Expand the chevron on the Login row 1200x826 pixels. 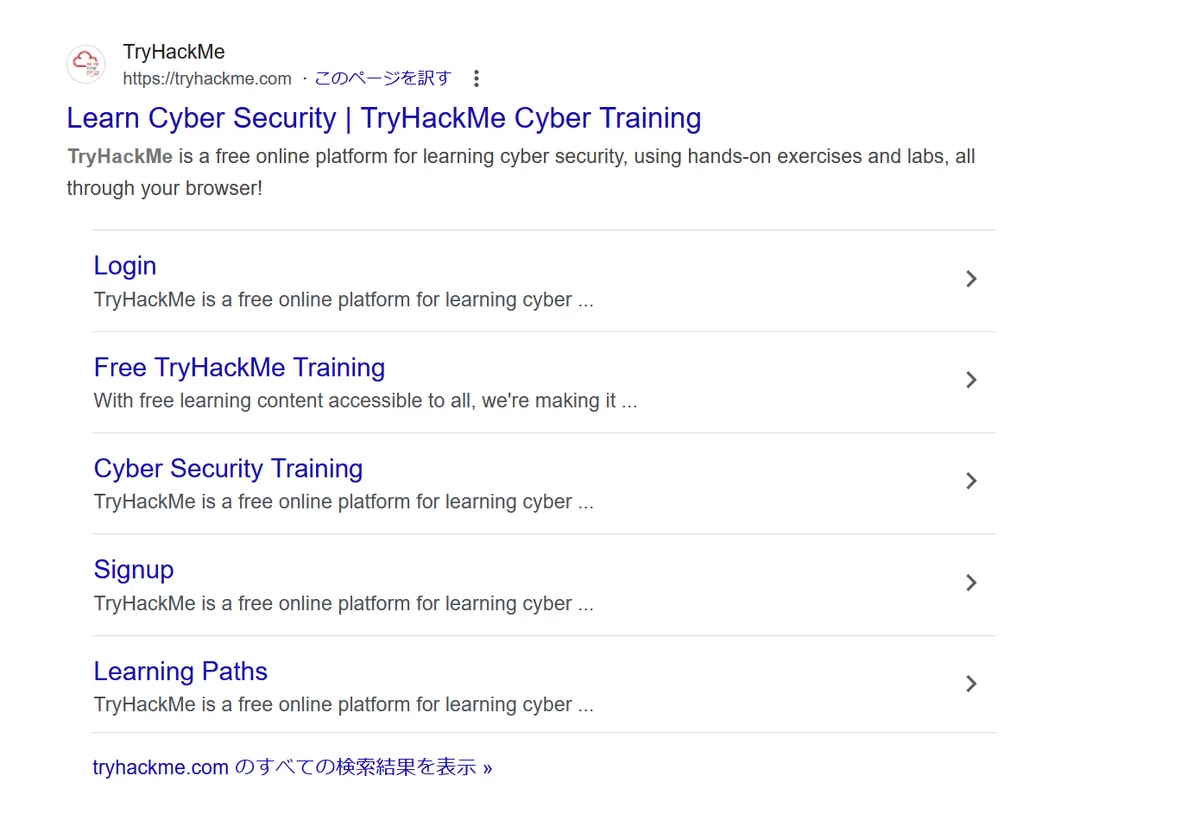click(x=971, y=279)
